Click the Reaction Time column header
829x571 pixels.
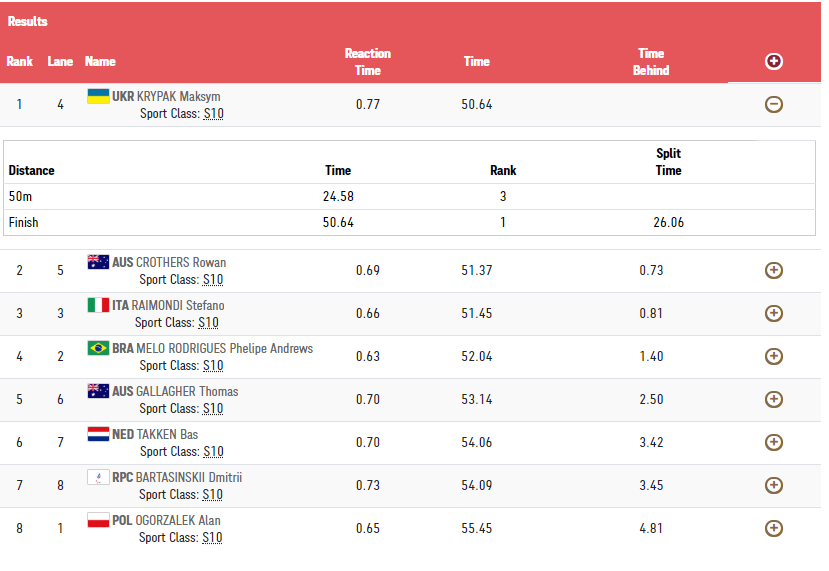[367, 62]
